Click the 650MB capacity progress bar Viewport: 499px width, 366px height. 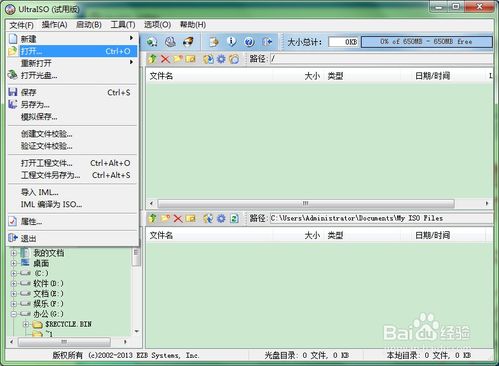click(x=427, y=42)
